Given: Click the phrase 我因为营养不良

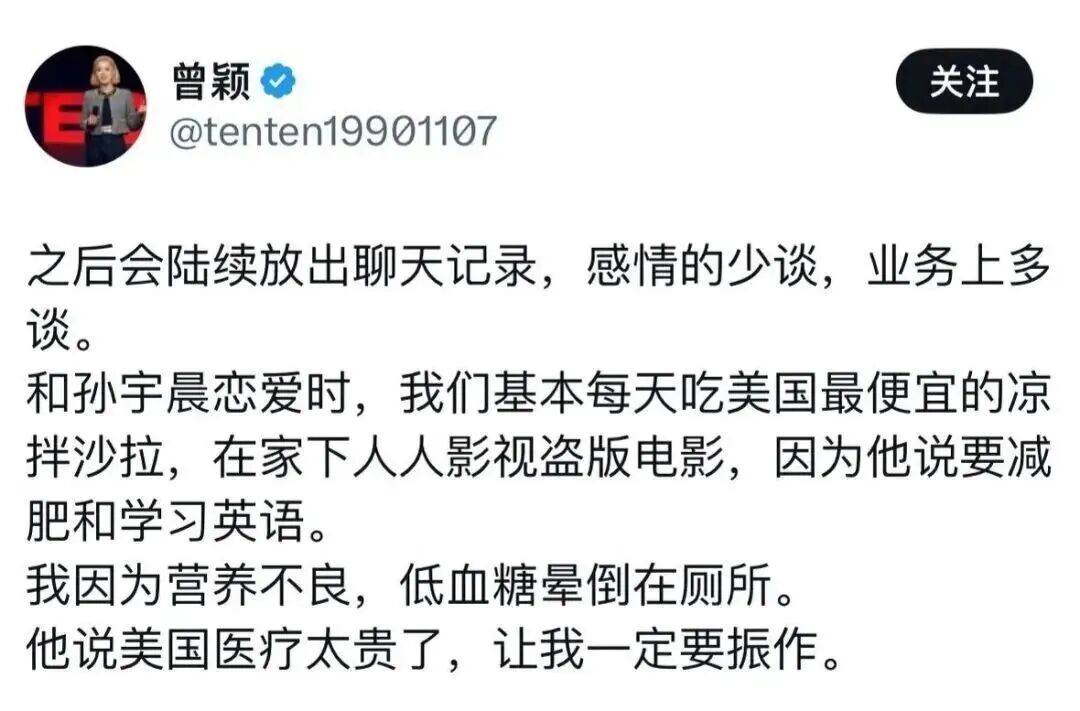Looking at the screenshot, I should tap(189, 586).
